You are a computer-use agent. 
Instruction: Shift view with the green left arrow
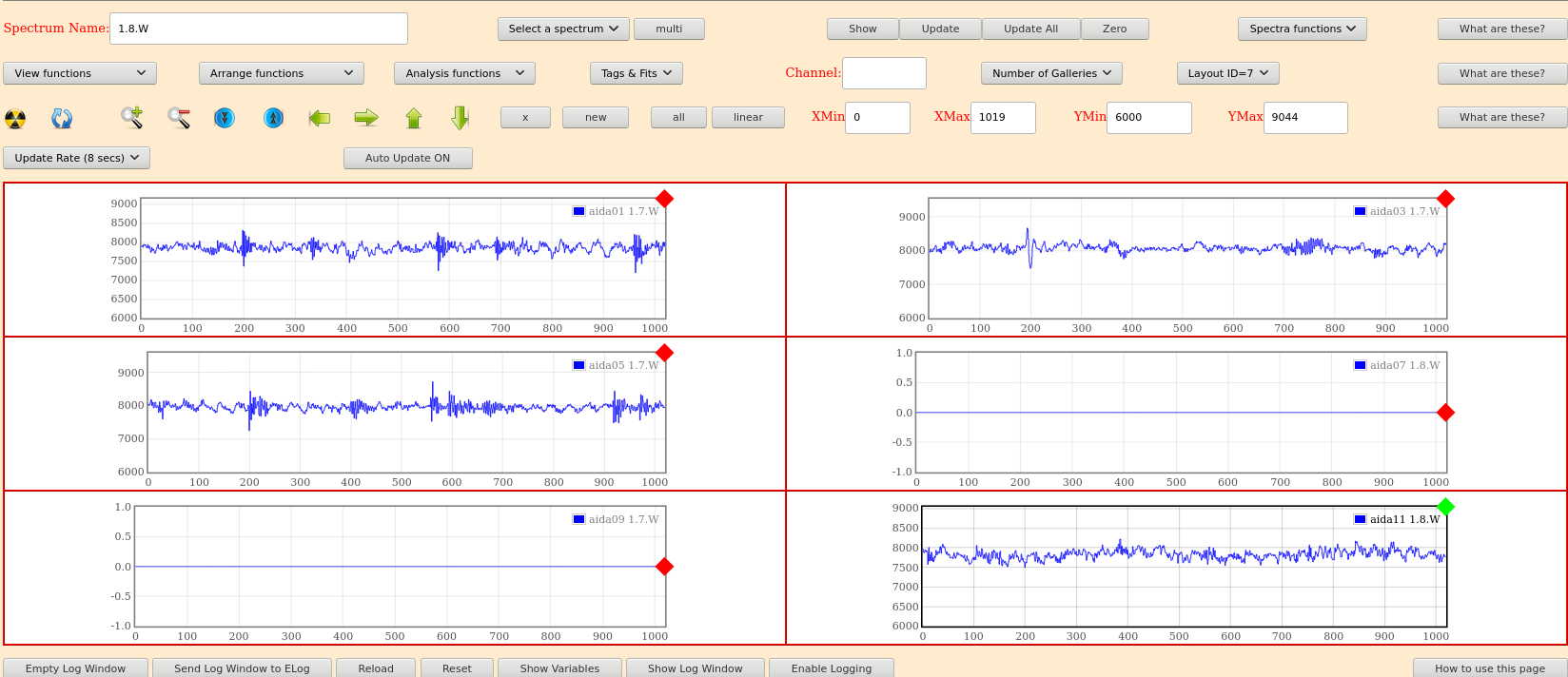pyautogui.click(x=320, y=118)
